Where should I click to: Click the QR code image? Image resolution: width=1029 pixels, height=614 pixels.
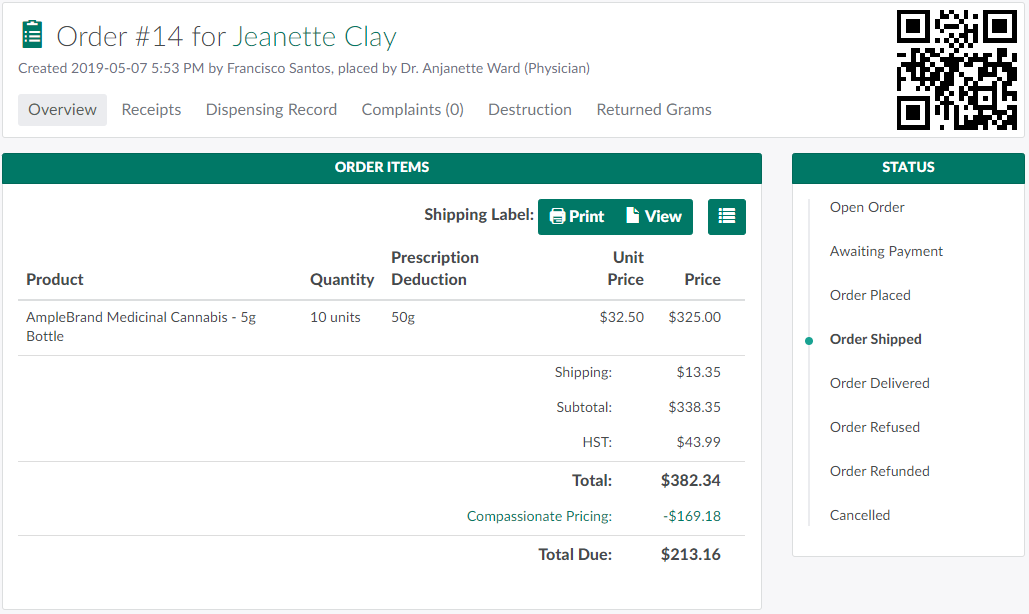[x=956, y=70]
